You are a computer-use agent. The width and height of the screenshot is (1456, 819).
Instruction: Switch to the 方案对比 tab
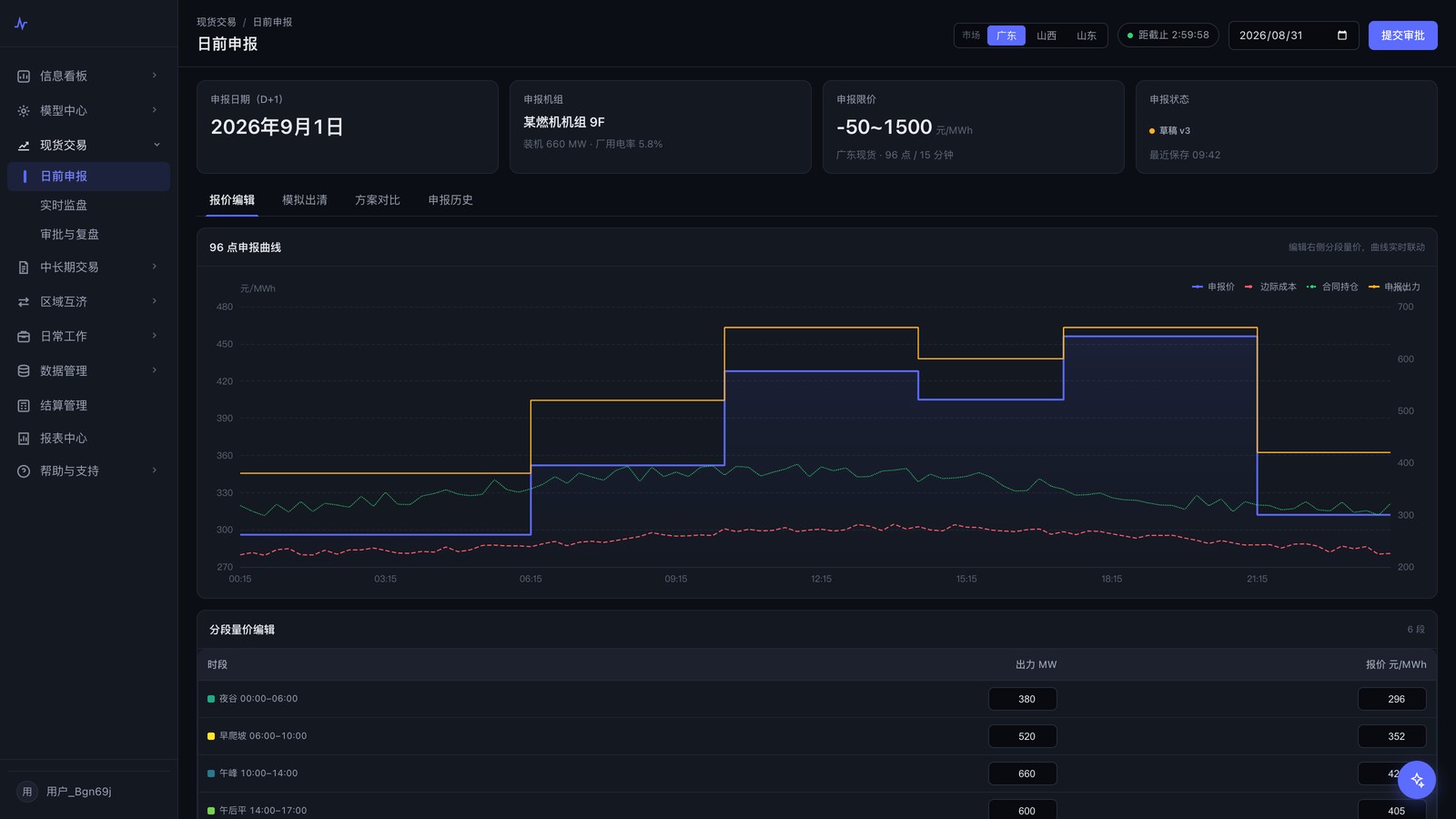pyautogui.click(x=378, y=200)
